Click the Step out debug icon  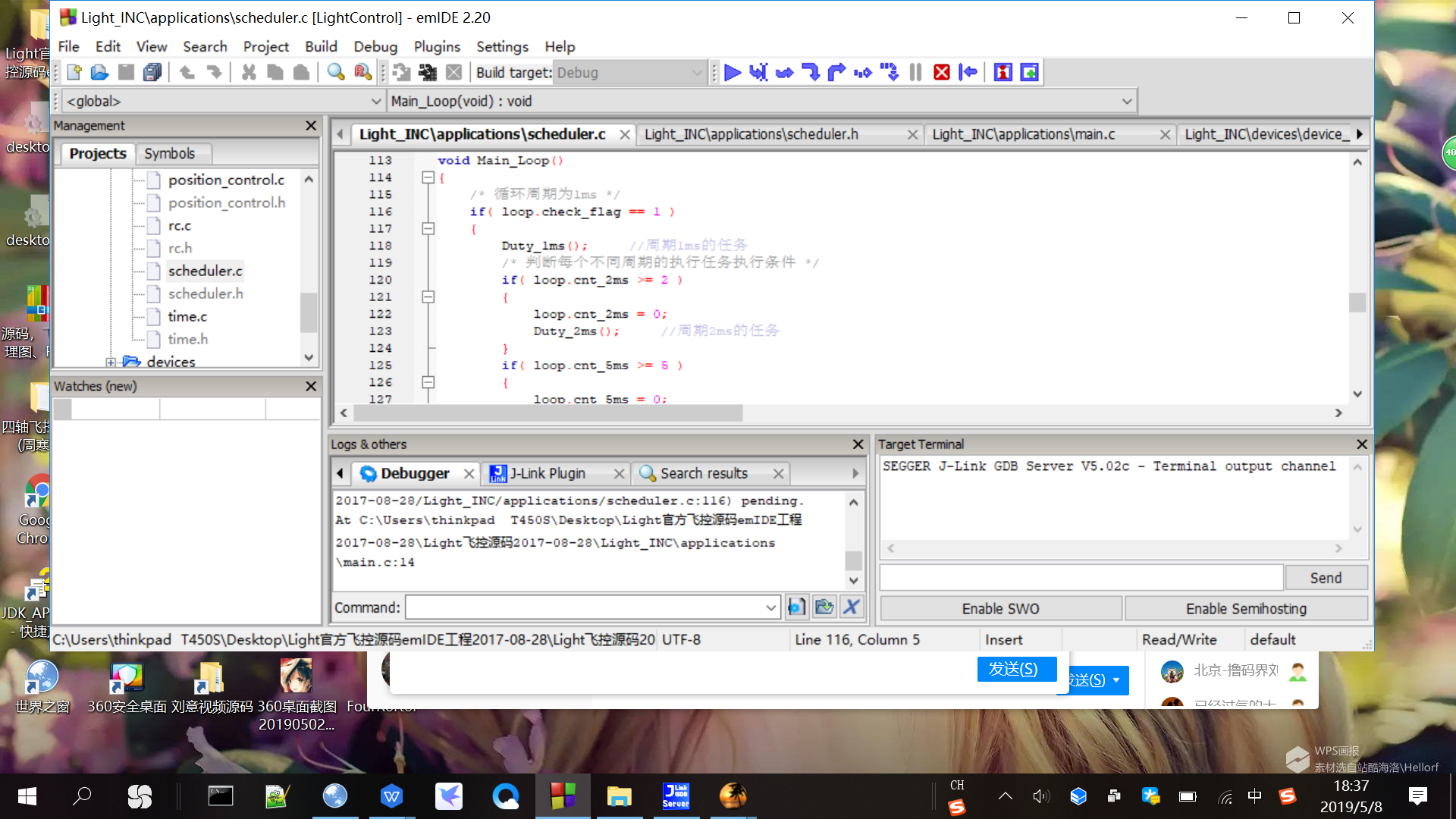pyautogui.click(x=836, y=72)
